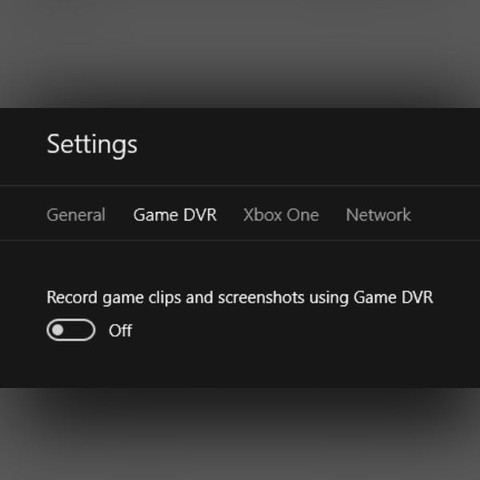480x480 pixels.
Task: Switch to the General settings tab
Action: [x=76, y=215]
